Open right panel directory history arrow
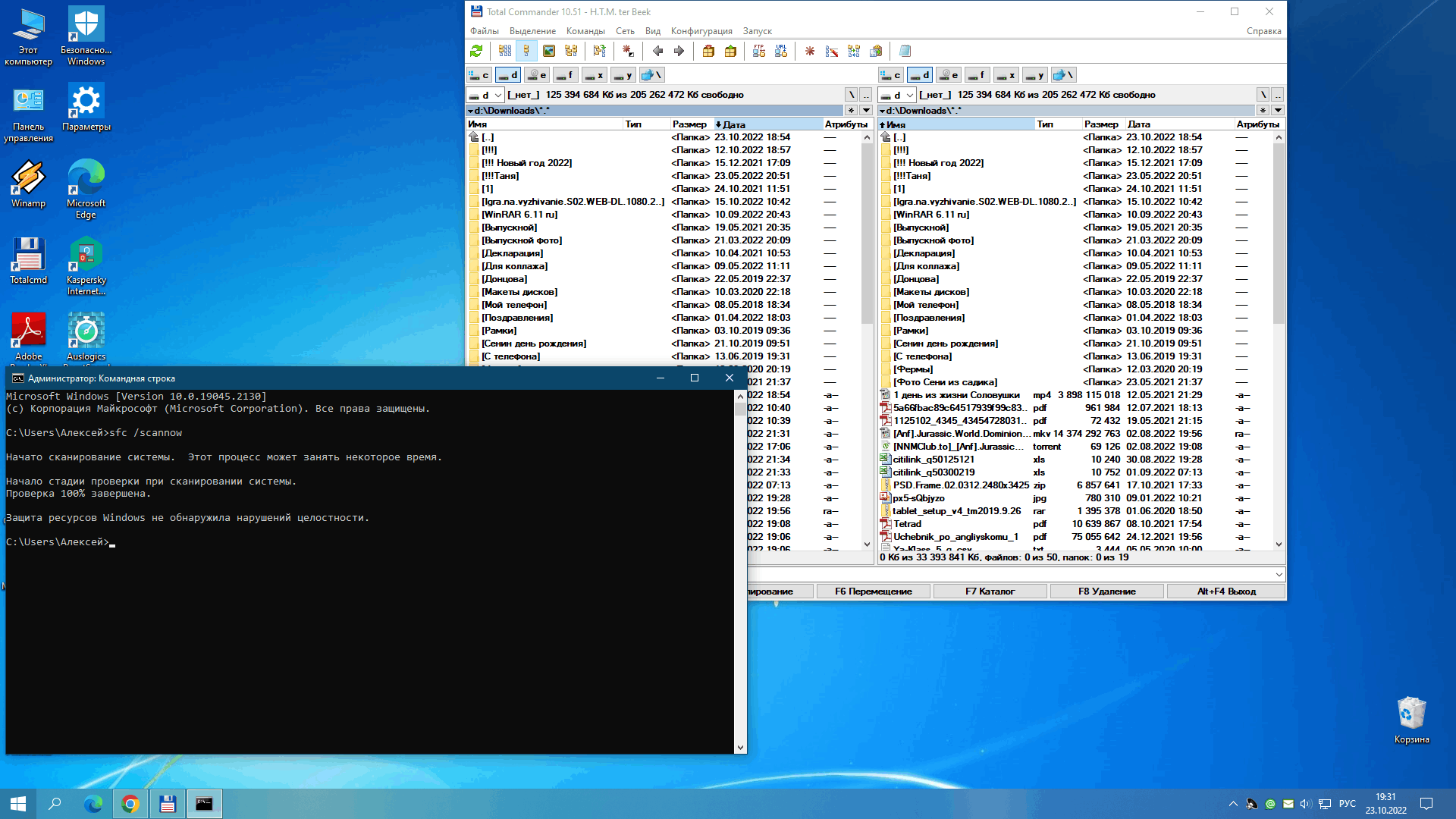The width and height of the screenshot is (1456, 819). tap(1278, 111)
